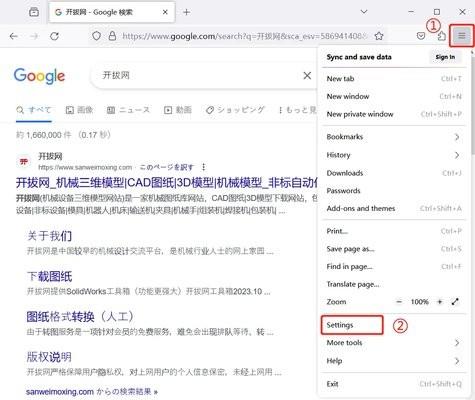The width and height of the screenshot is (475, 400).
Task: Open Settings from the menu
Action: tap(352, 325)
